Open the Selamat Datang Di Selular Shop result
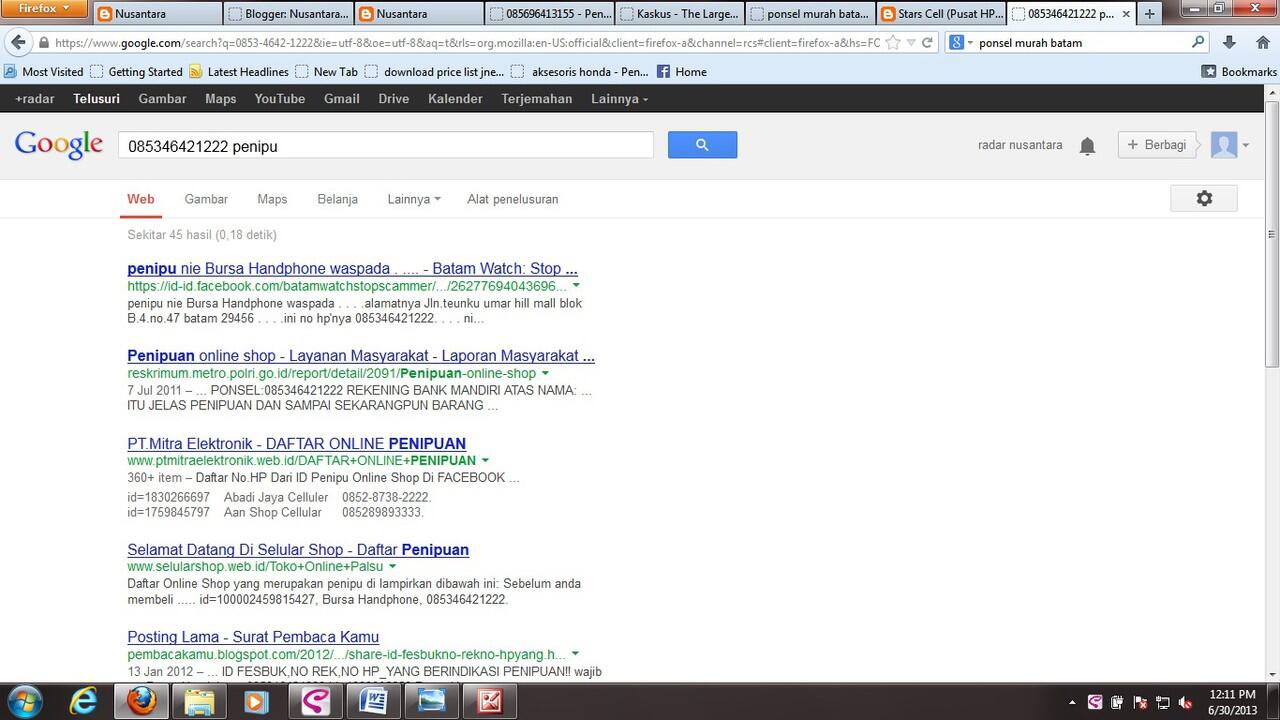 pyautogui.click(x=298, y=550)
